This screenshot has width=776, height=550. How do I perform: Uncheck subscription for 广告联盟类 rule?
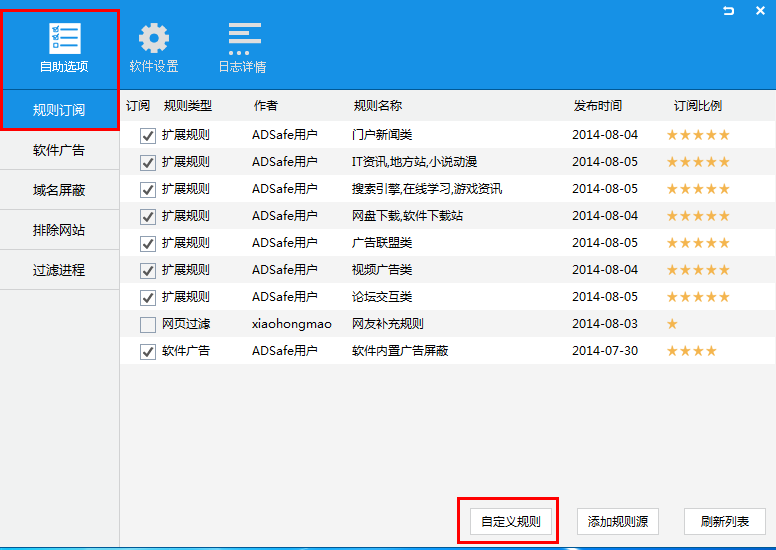click(148, 244)
